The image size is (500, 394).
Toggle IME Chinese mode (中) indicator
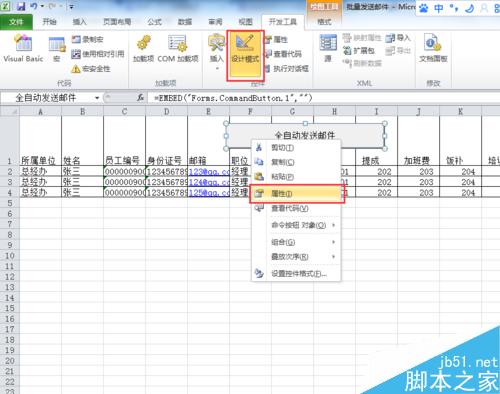[x=439, y=8]
